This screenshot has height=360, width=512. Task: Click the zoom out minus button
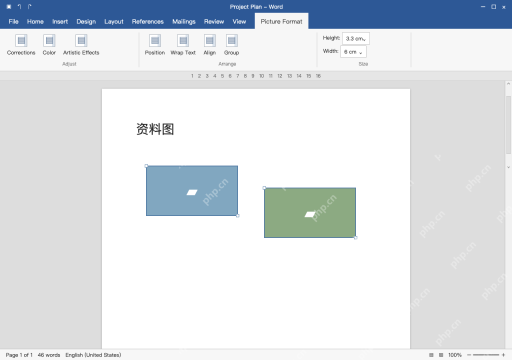[469, 355]
